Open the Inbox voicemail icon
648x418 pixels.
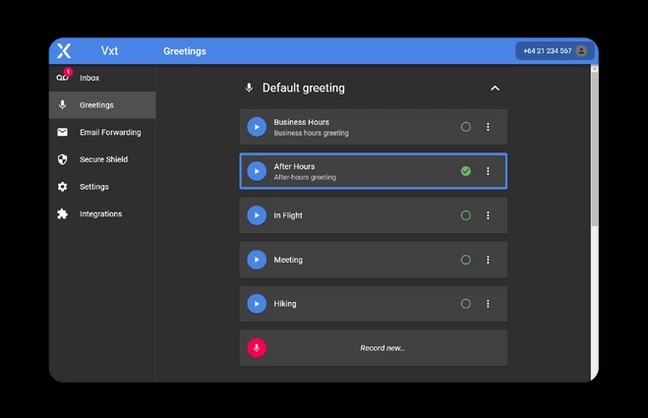click(x=62, y=78)
